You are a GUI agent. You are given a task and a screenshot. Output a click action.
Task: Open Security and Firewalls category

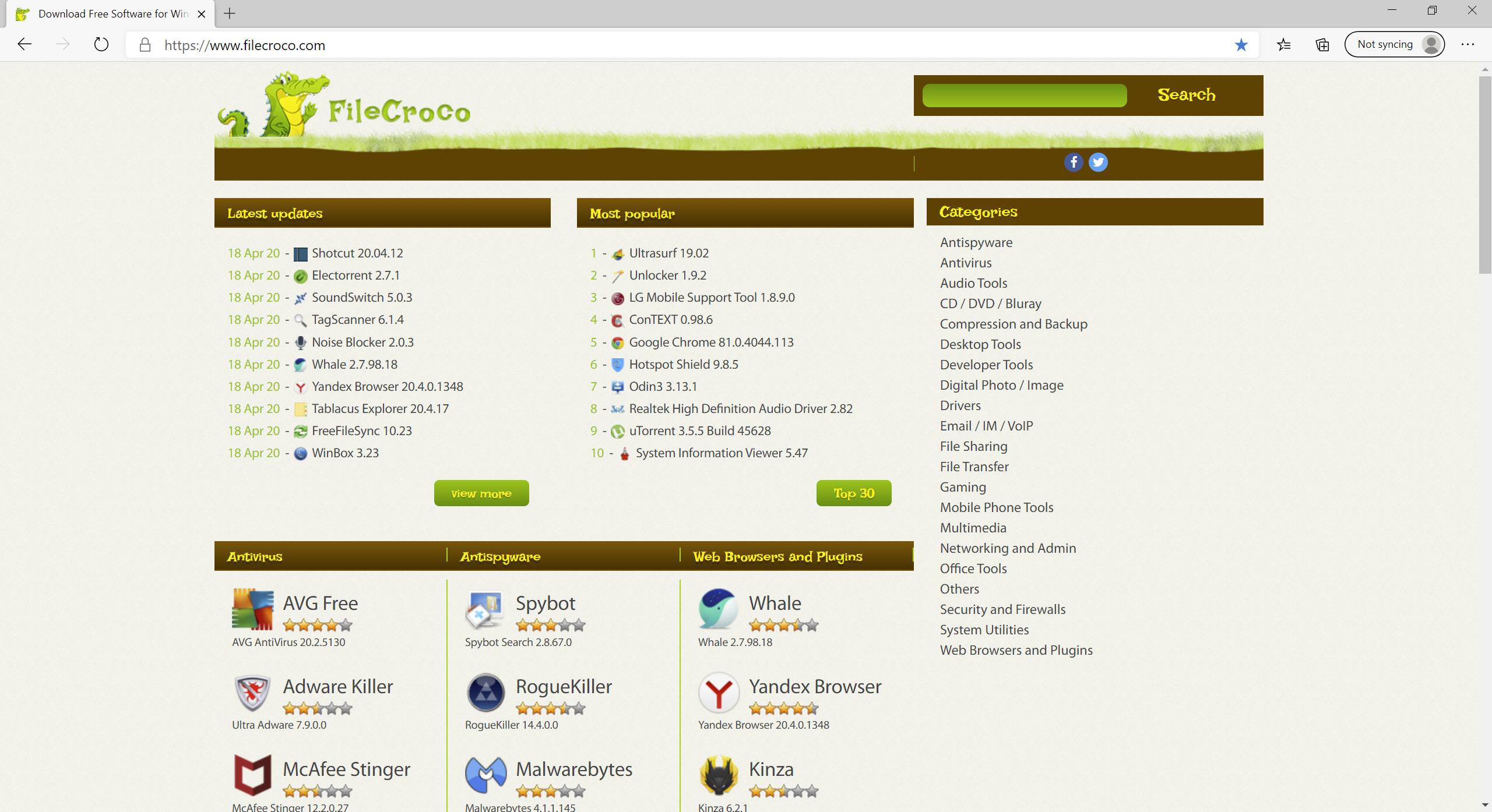[x=1002, y=609]
